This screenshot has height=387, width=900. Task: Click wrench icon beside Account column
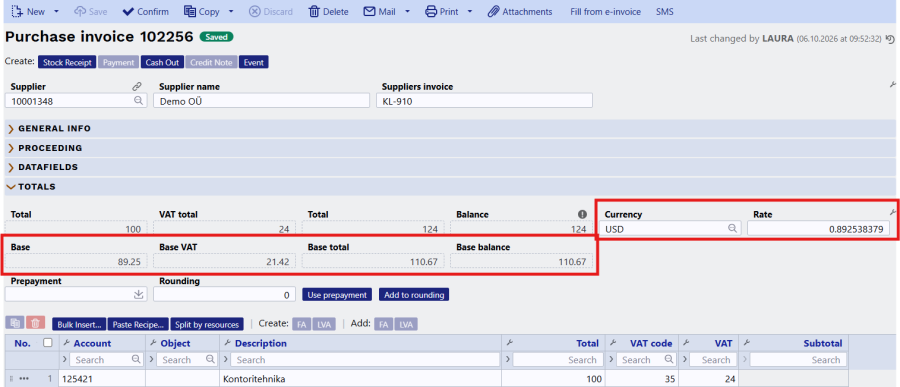(x=66, y=343)
